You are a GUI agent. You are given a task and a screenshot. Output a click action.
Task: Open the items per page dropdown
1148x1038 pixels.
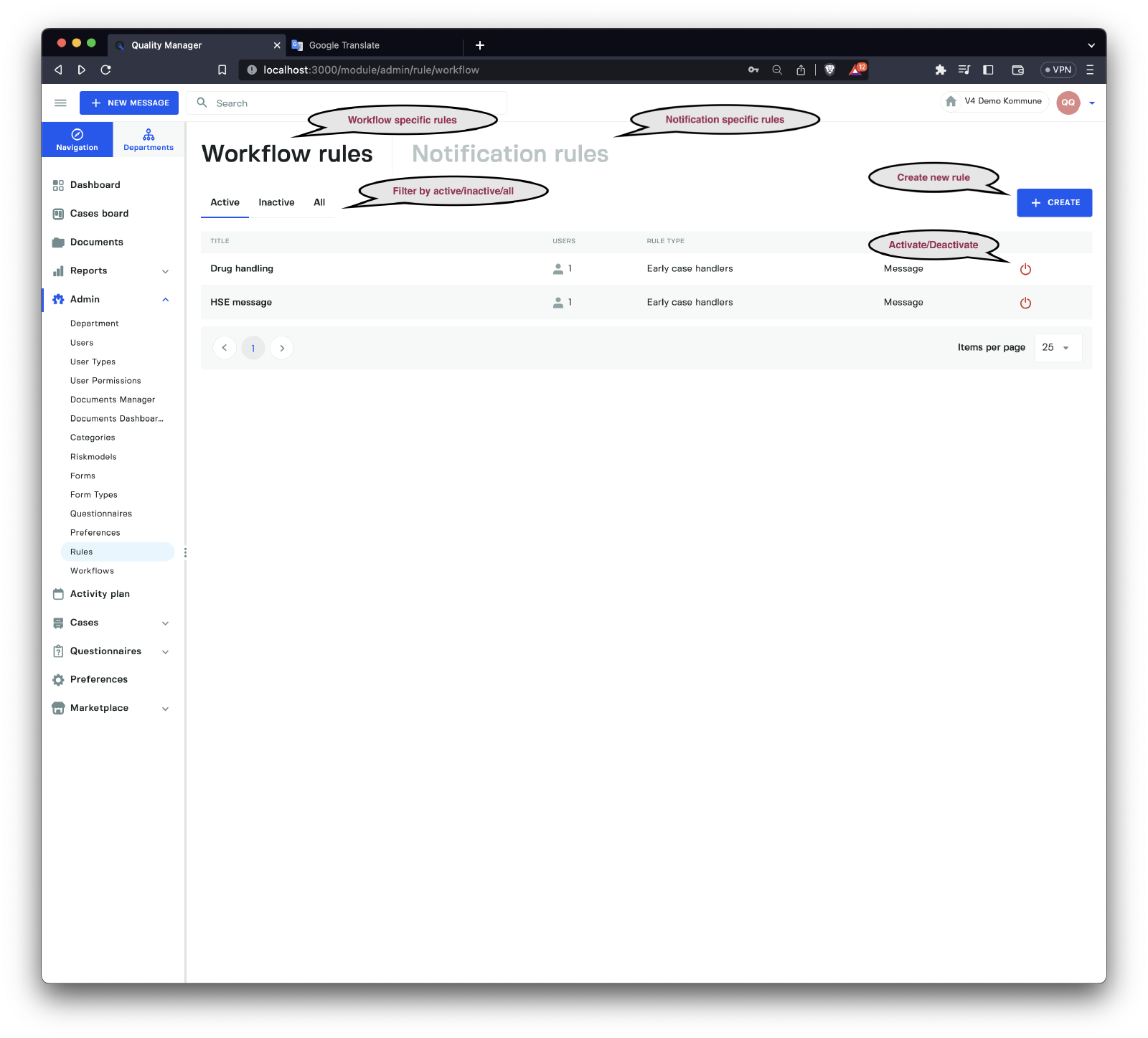pyautogui.click(x=1058, y=348)
